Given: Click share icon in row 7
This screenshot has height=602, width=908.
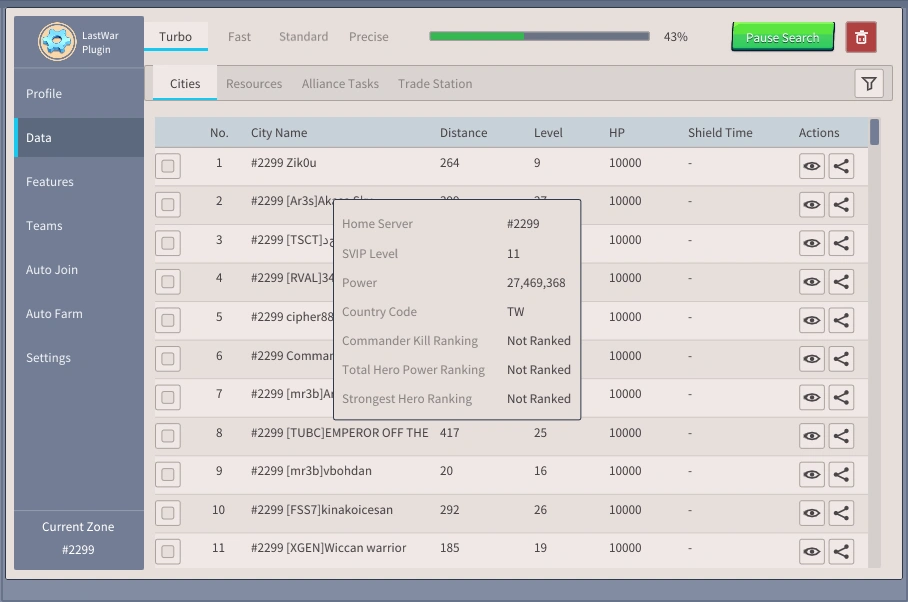Looking at the screenshot, I should pos(841,397).
